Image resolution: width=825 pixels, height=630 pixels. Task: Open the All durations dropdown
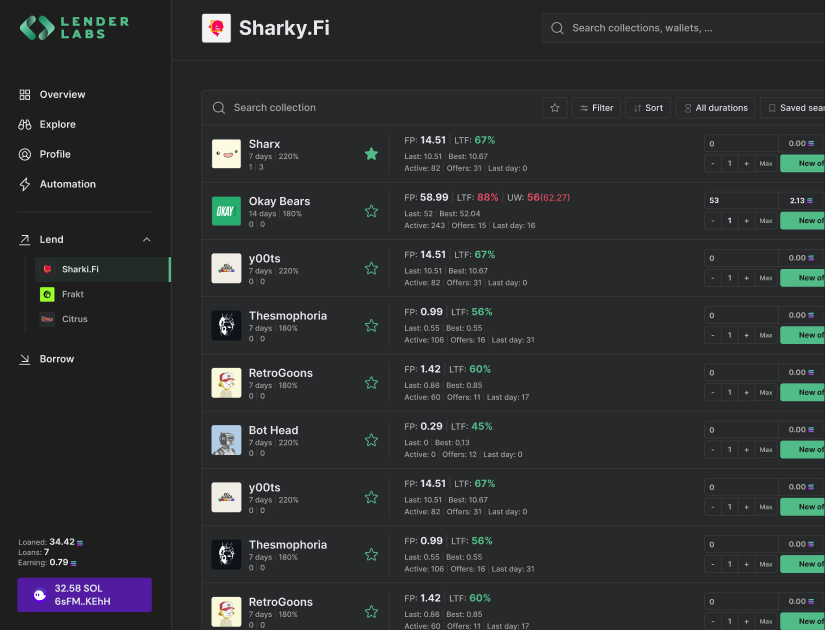coord(713,108)
